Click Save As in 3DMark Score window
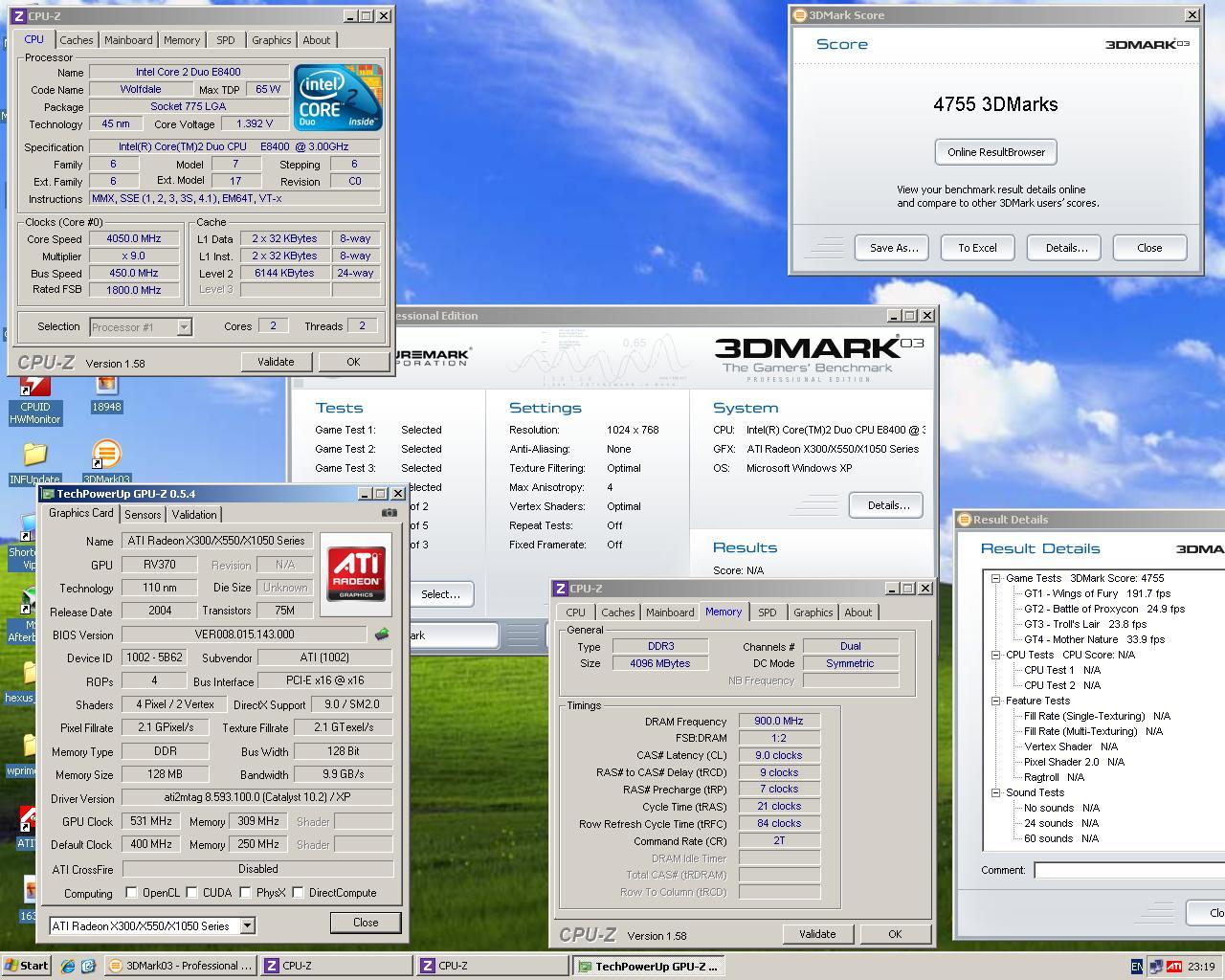Viewport: 1225px width, 980px height. (893, 248)
